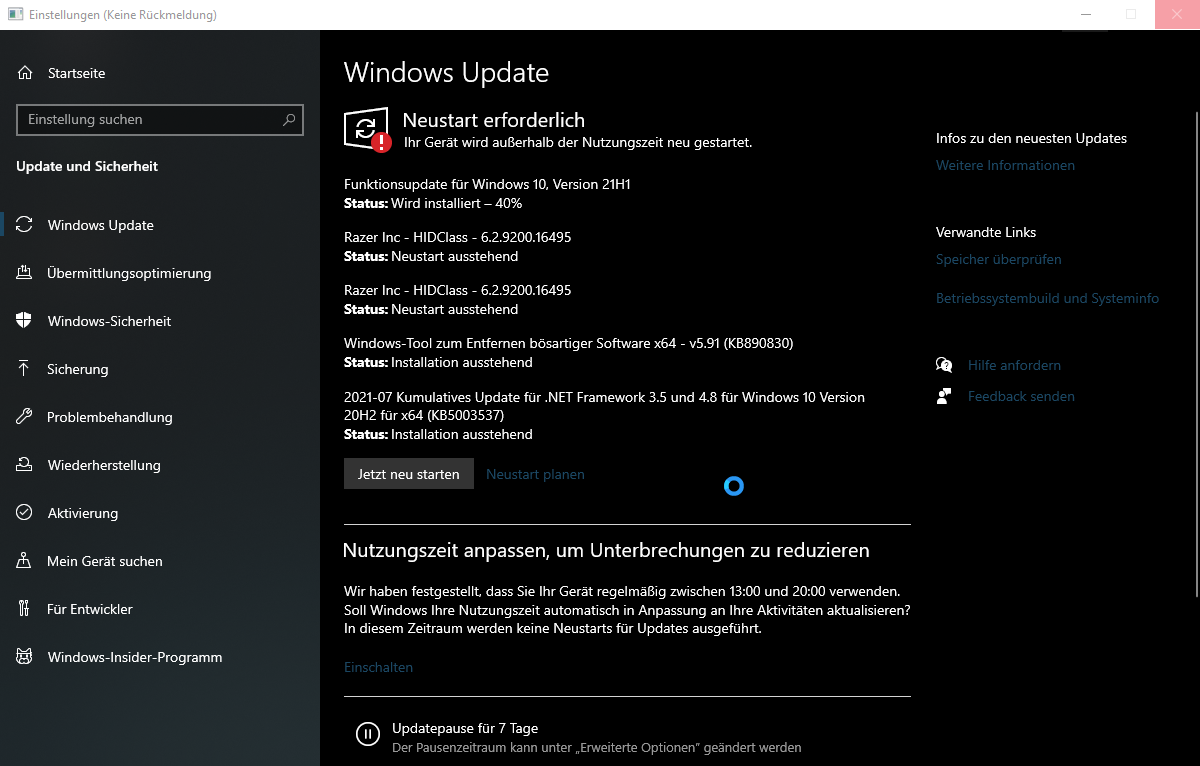This screenshot has height=766, width=1200.
Task: Open Betriebssystembuild und Systeminfo link
Action: [x=1047, y=298]
